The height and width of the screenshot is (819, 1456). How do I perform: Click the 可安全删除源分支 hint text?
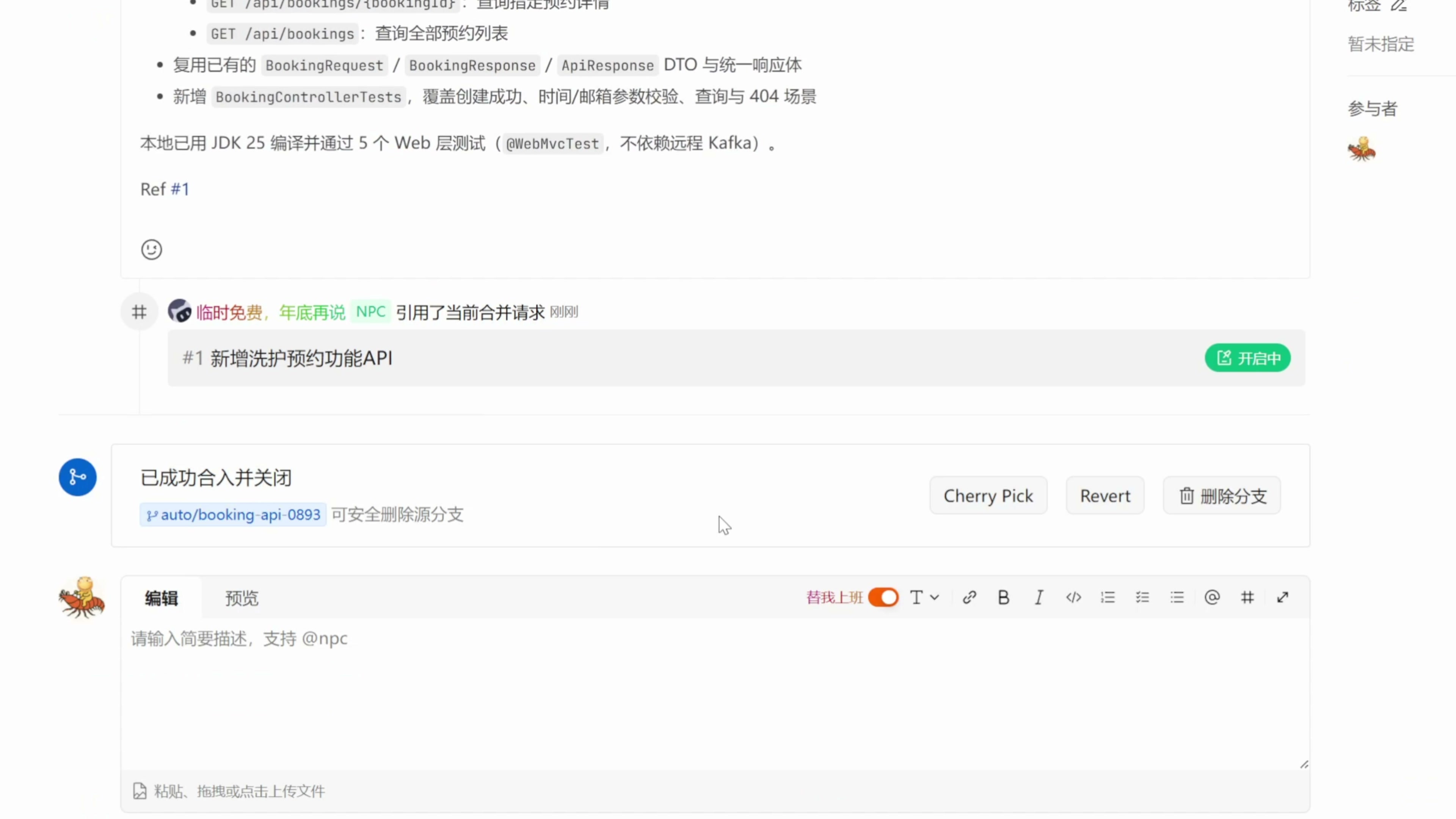(397, 515)
